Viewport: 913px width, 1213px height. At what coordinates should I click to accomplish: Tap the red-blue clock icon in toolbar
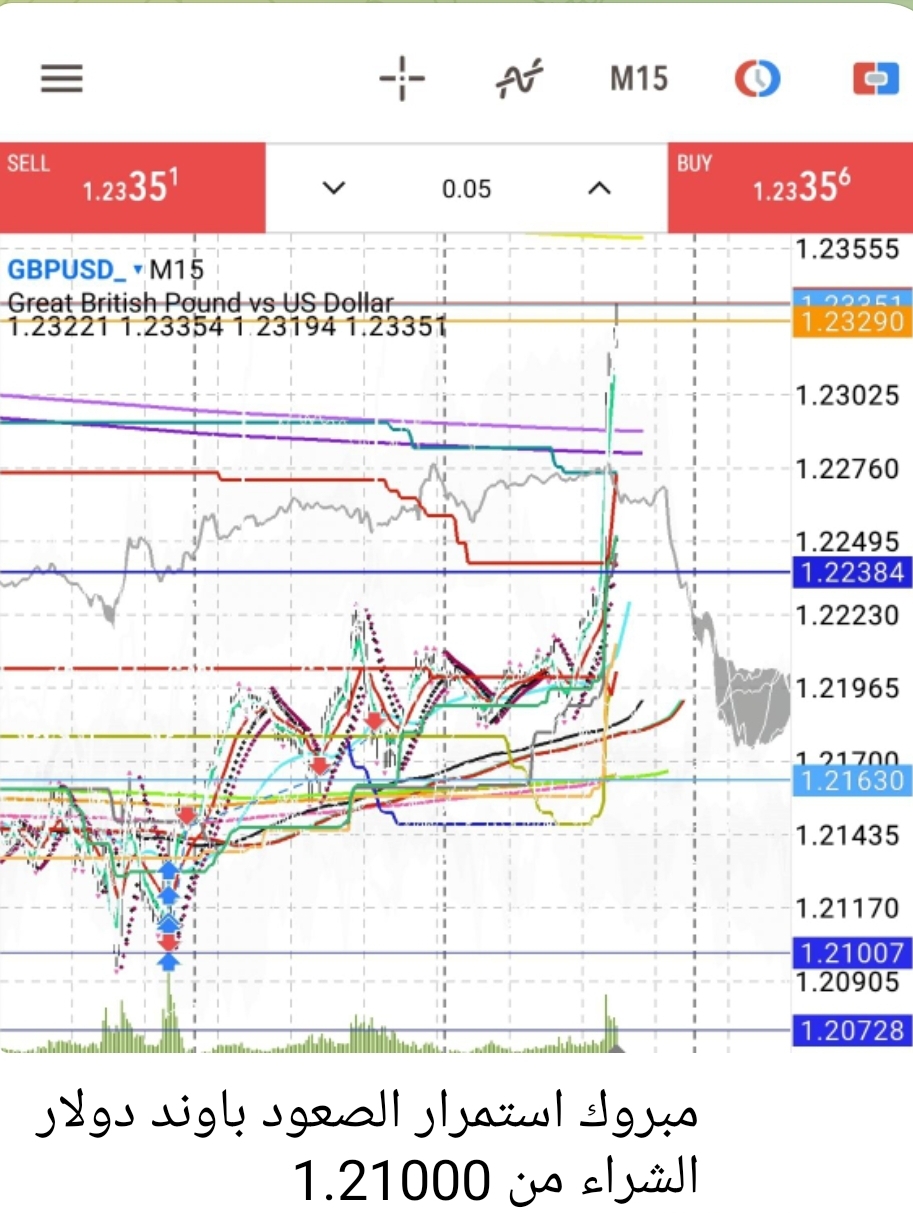tap(757, 79)
